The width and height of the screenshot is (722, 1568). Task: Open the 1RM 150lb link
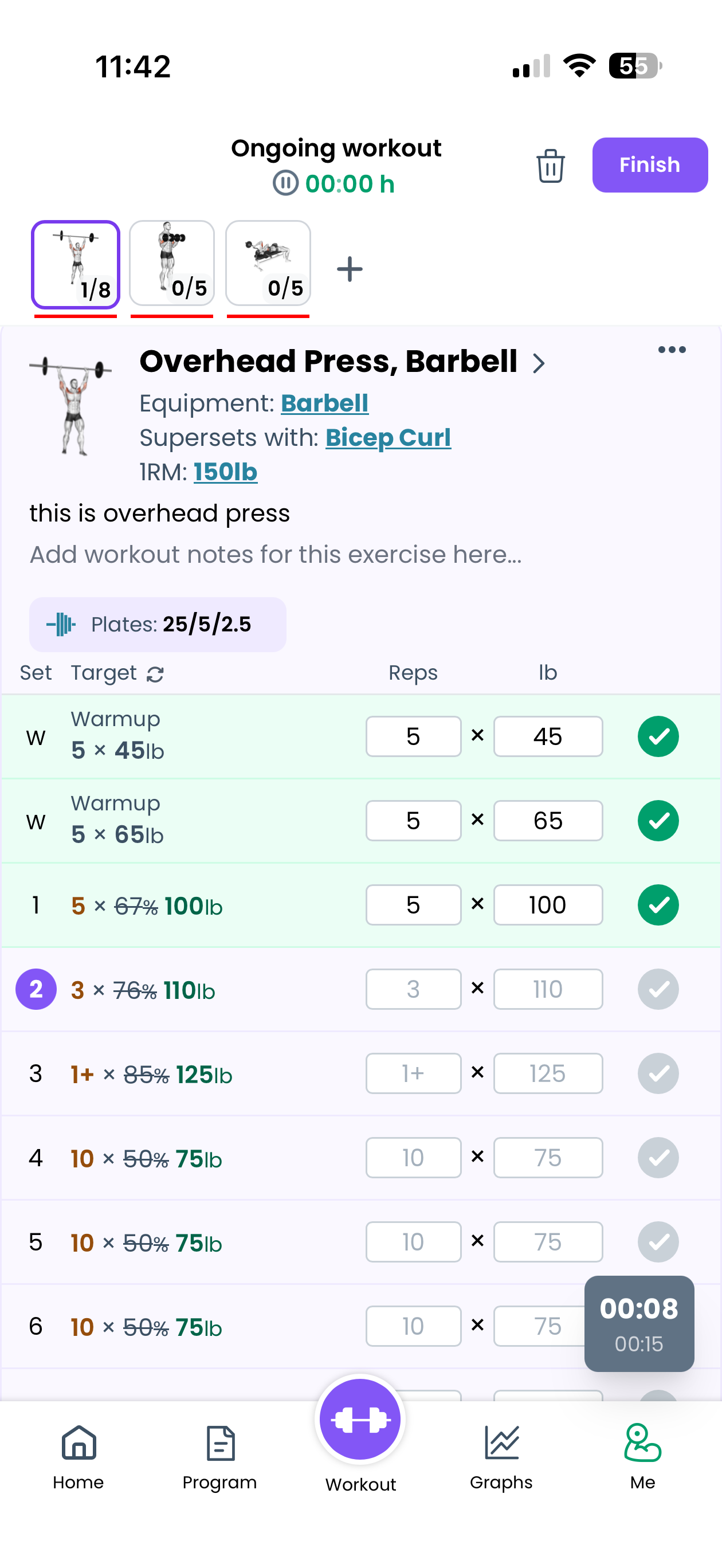tap(225, 471)
